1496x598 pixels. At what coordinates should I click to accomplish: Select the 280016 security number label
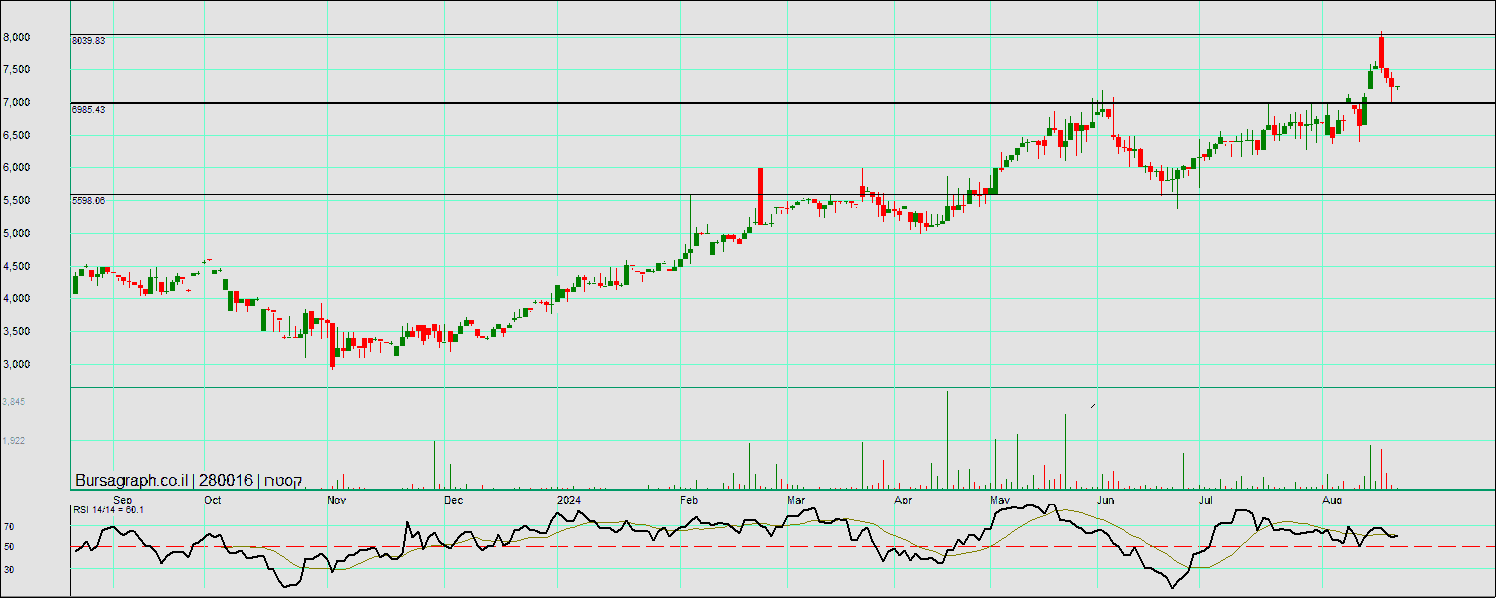(226, 481)
